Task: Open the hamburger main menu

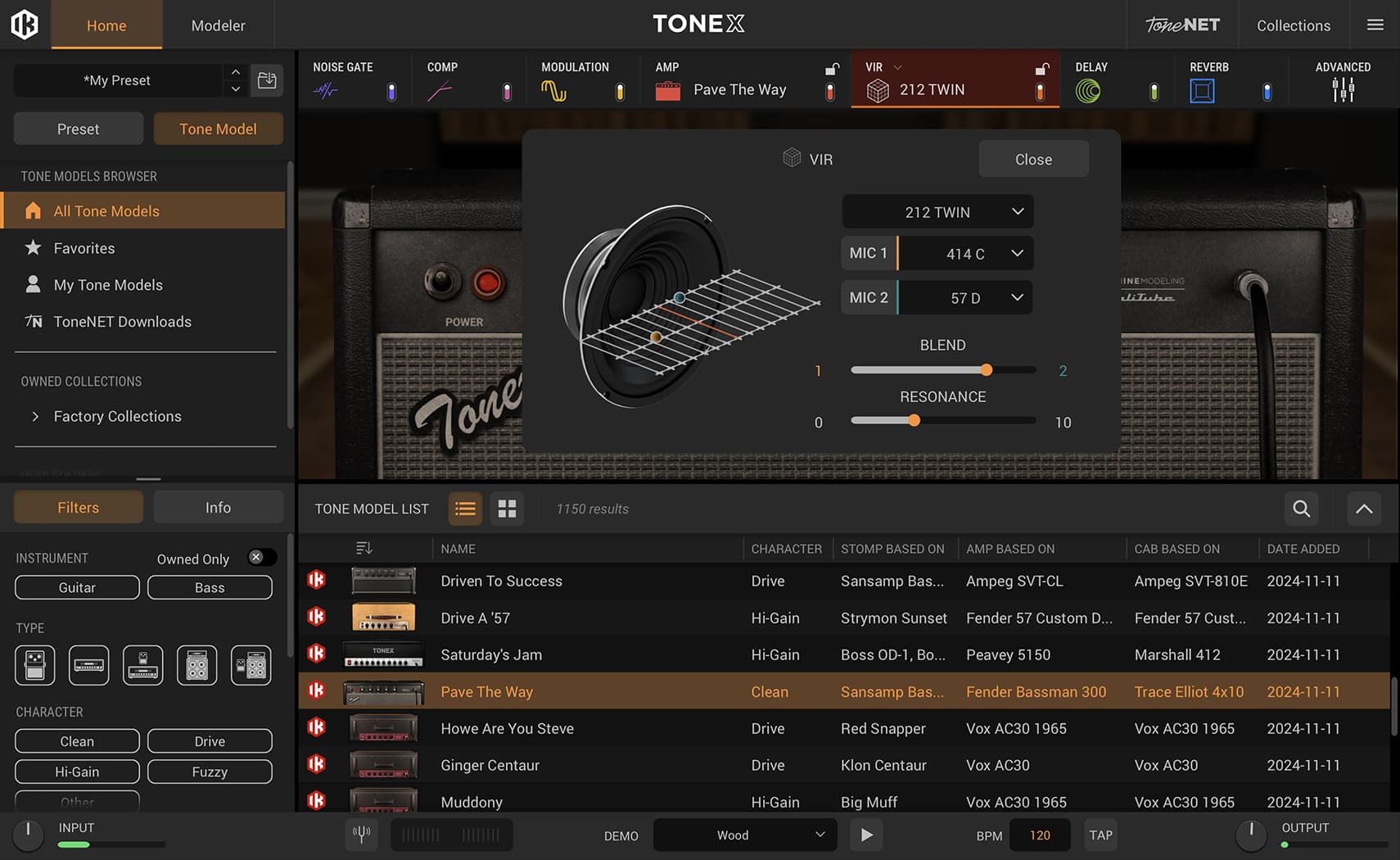Action: coord(1375,25)
